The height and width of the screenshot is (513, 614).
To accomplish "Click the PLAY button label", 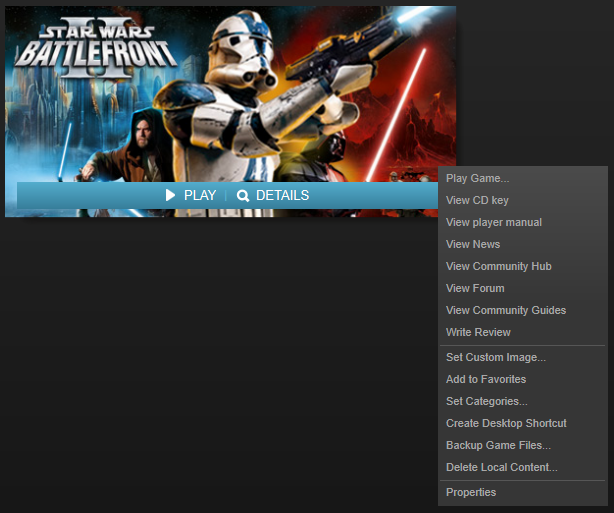I will coord(200,195).
